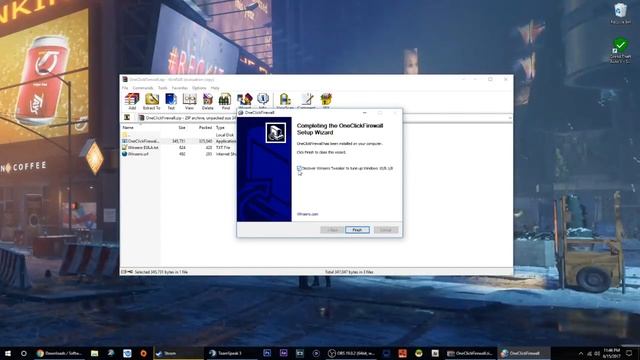Switch to OneClickFirewall installer taskbar button
The image size is (640, 360).
pyautogui.click(x=524, y=353)
